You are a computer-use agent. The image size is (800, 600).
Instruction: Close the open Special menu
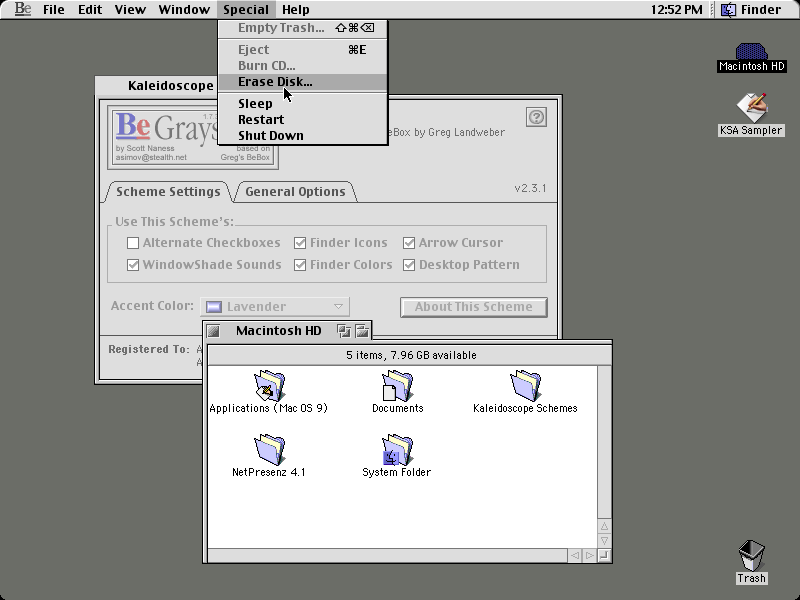(x=246, y=10)
